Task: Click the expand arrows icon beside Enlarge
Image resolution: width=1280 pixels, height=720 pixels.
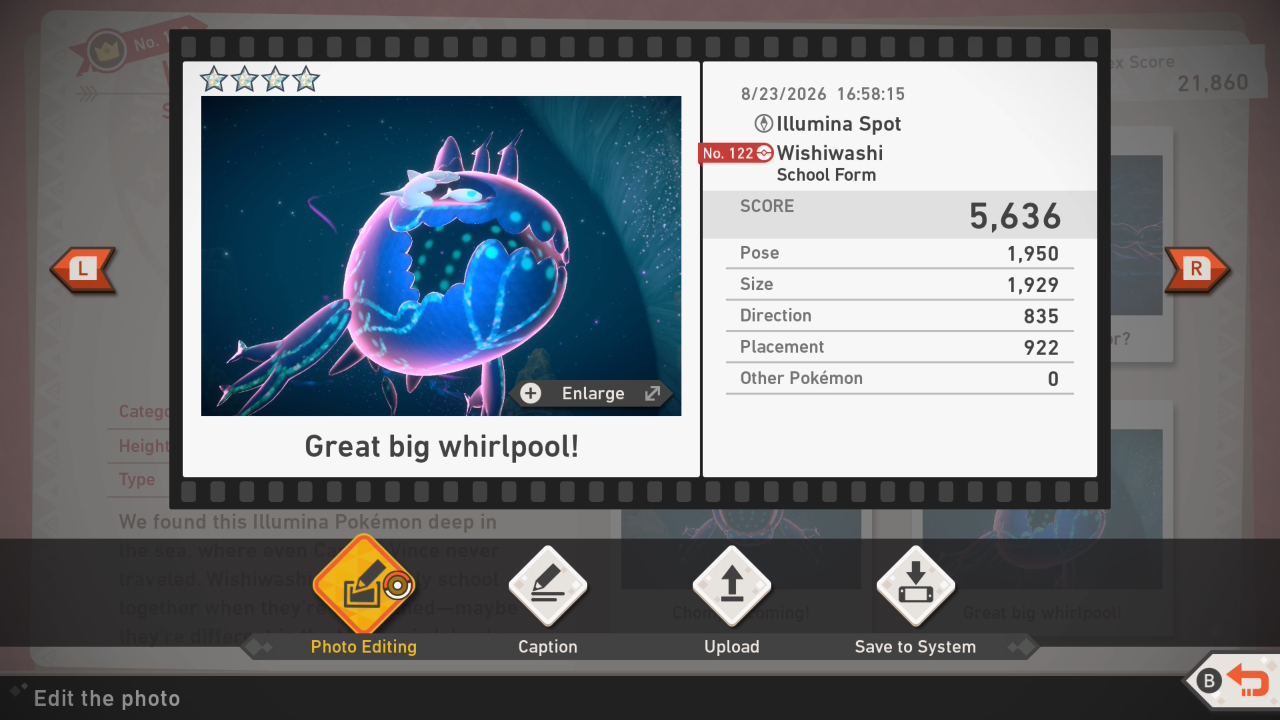Action: pyautogui.click(x=652, y=393)
